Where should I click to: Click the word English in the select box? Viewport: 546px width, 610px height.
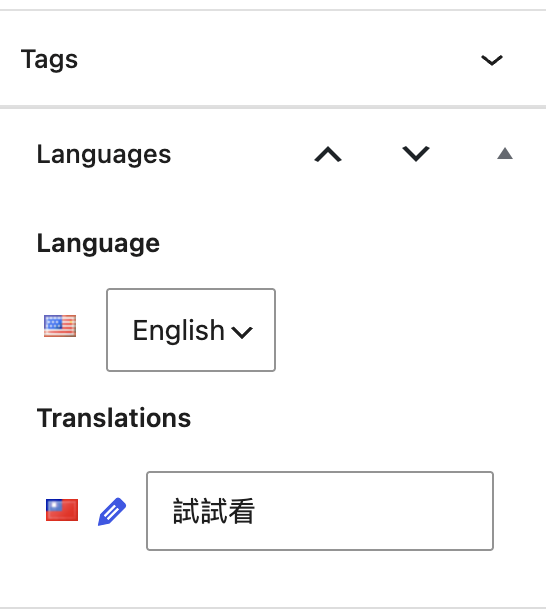tap(179, 330)
